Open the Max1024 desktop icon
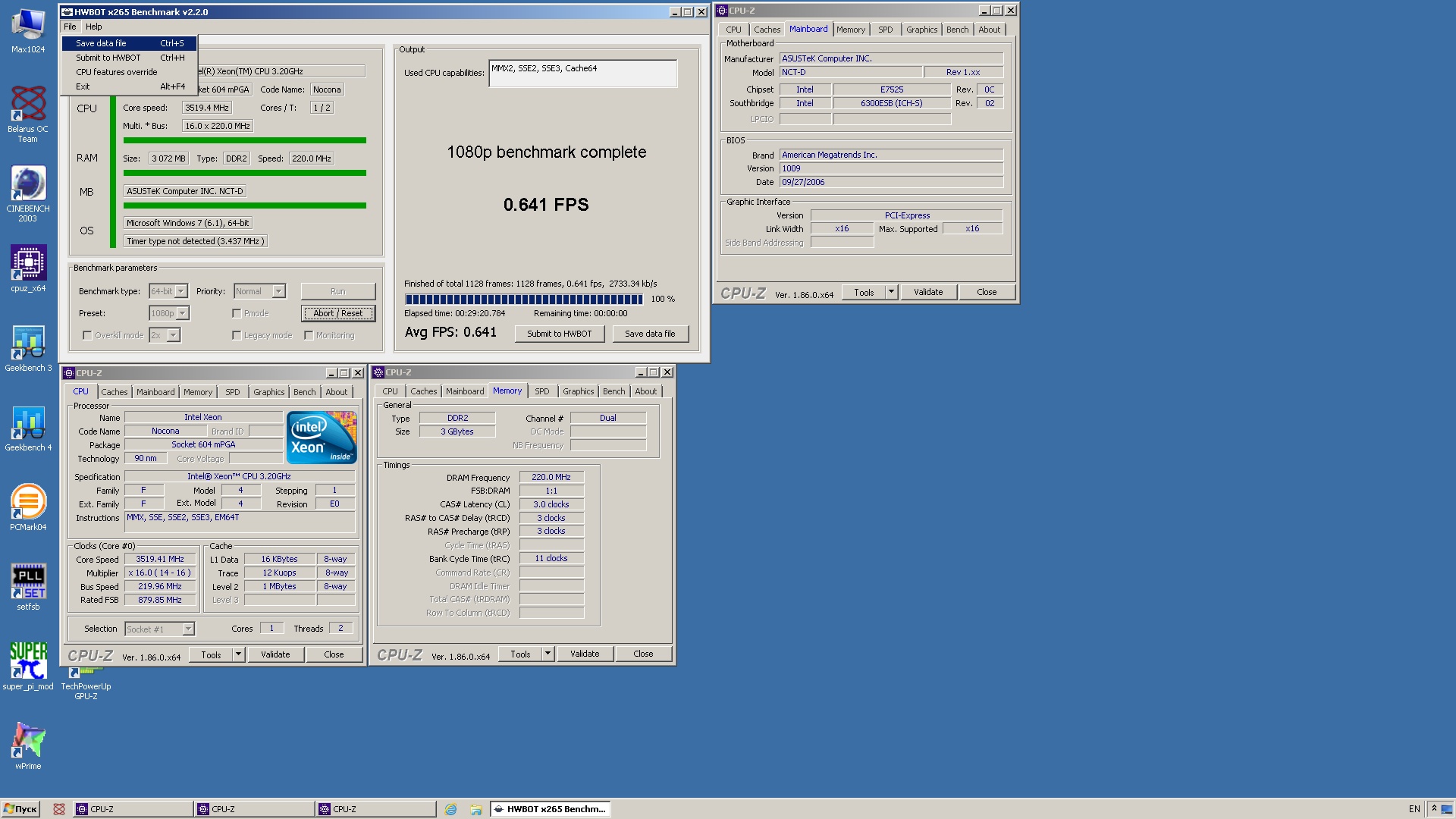 coord(28,30)
